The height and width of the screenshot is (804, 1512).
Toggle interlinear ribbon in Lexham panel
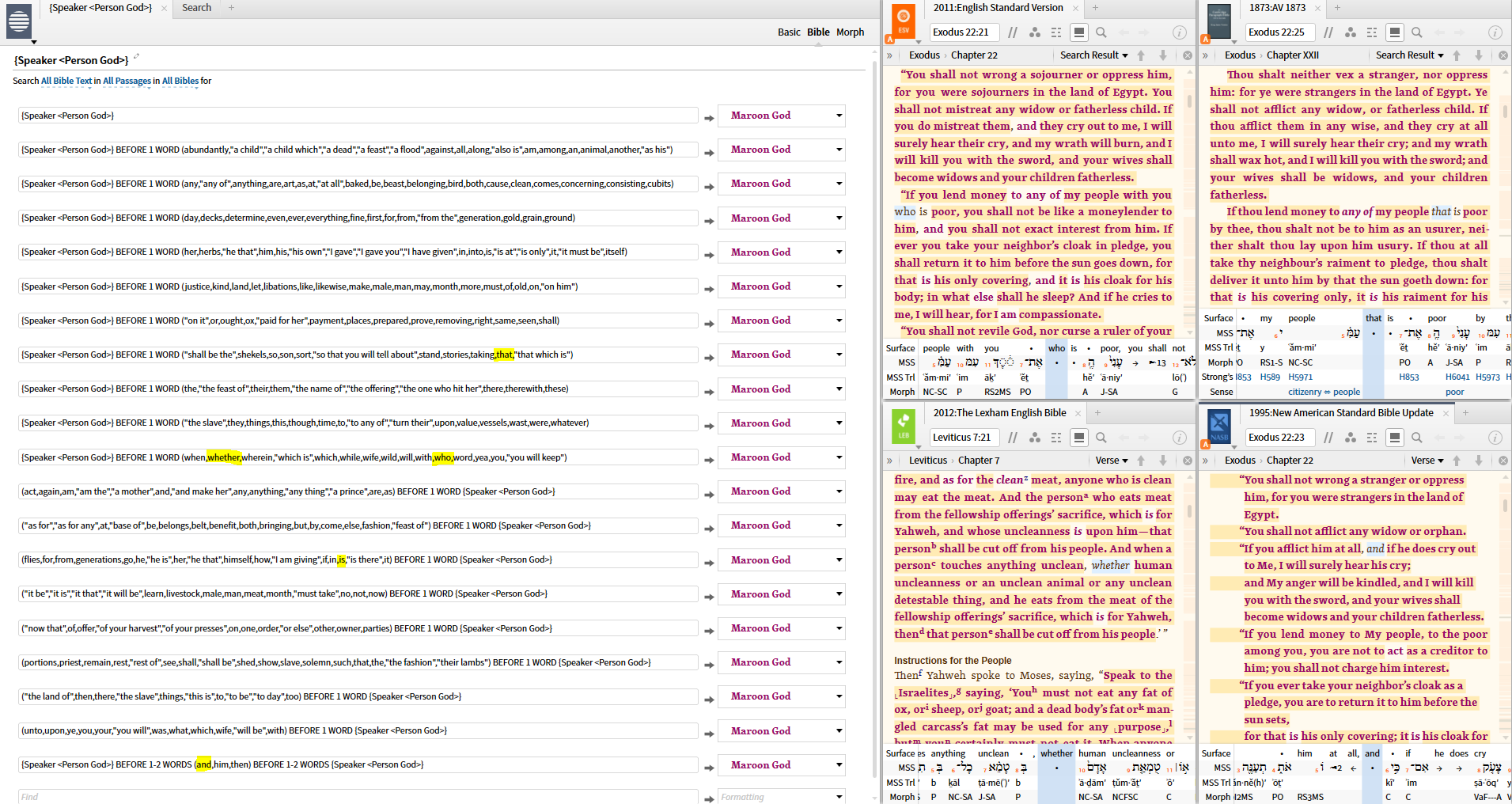click(1078, 438)
